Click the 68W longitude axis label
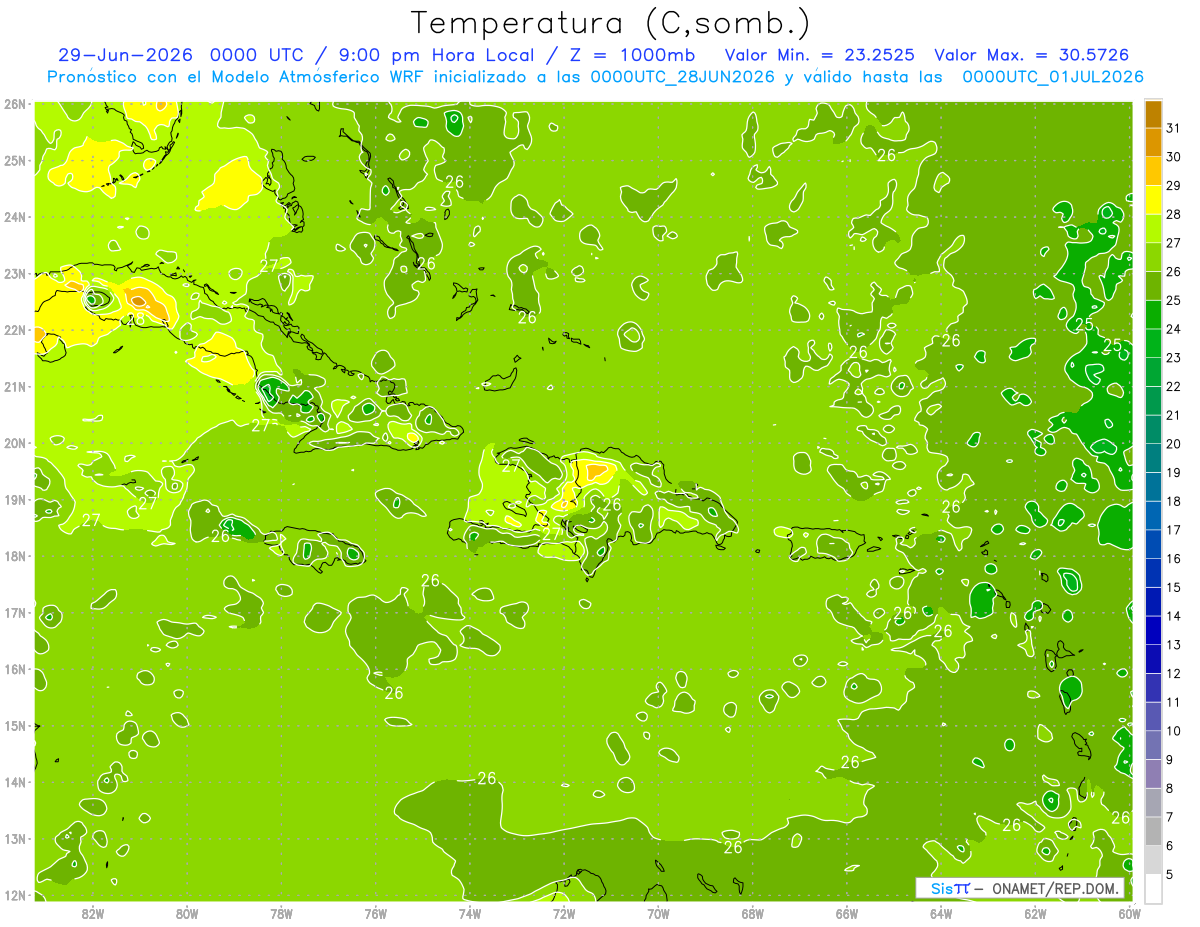The width and height of the screenshot is (1200, 927). pos(753,912)
